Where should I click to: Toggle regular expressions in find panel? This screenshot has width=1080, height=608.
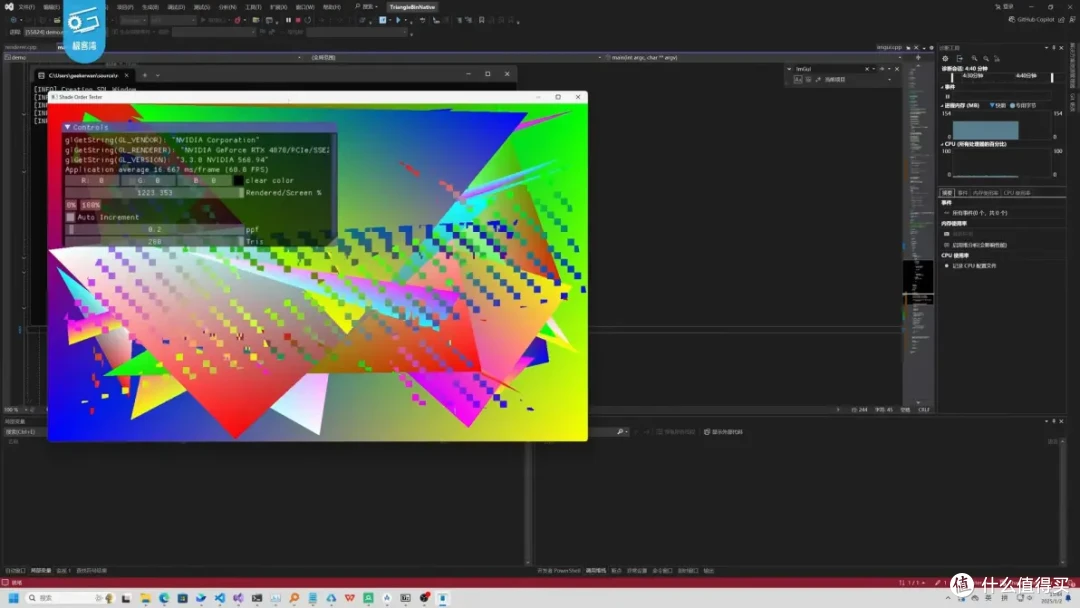pyautogui.click(x=818, y=80)
